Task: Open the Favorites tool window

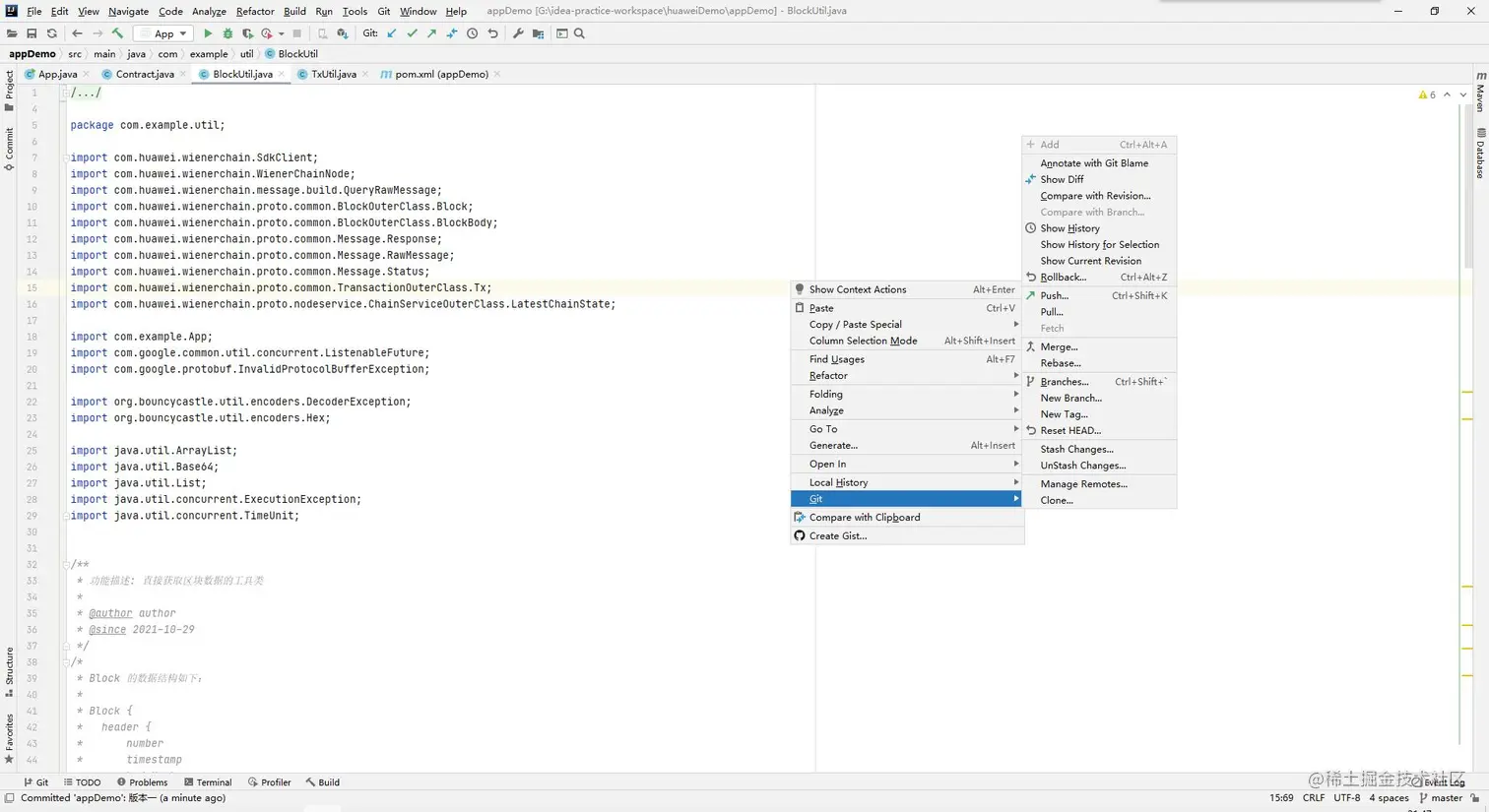Action: click(x=9, y=738)
